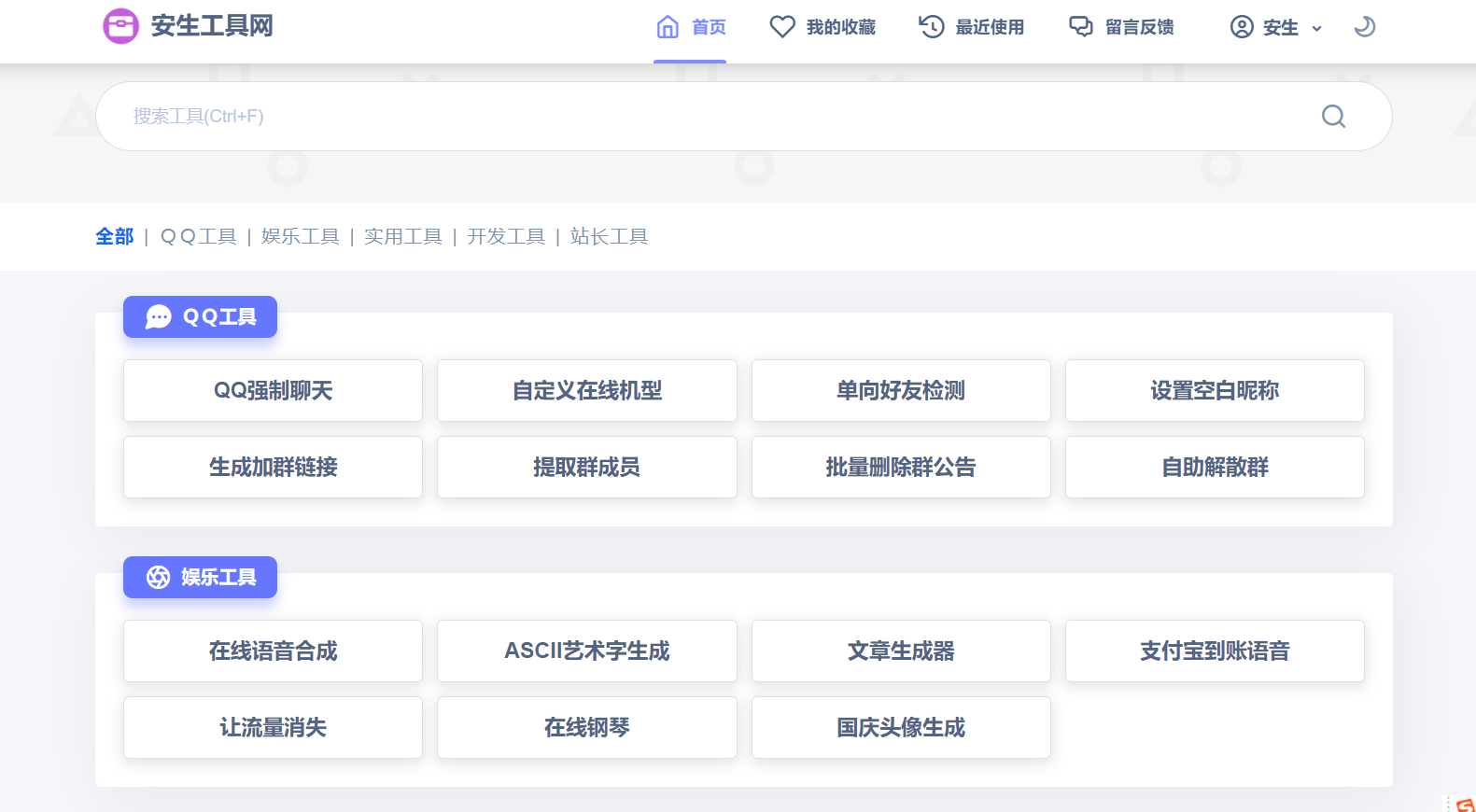Select the 全部 category filter
Viewport: 1476px width, 812px height.
(x=115, y=237)
